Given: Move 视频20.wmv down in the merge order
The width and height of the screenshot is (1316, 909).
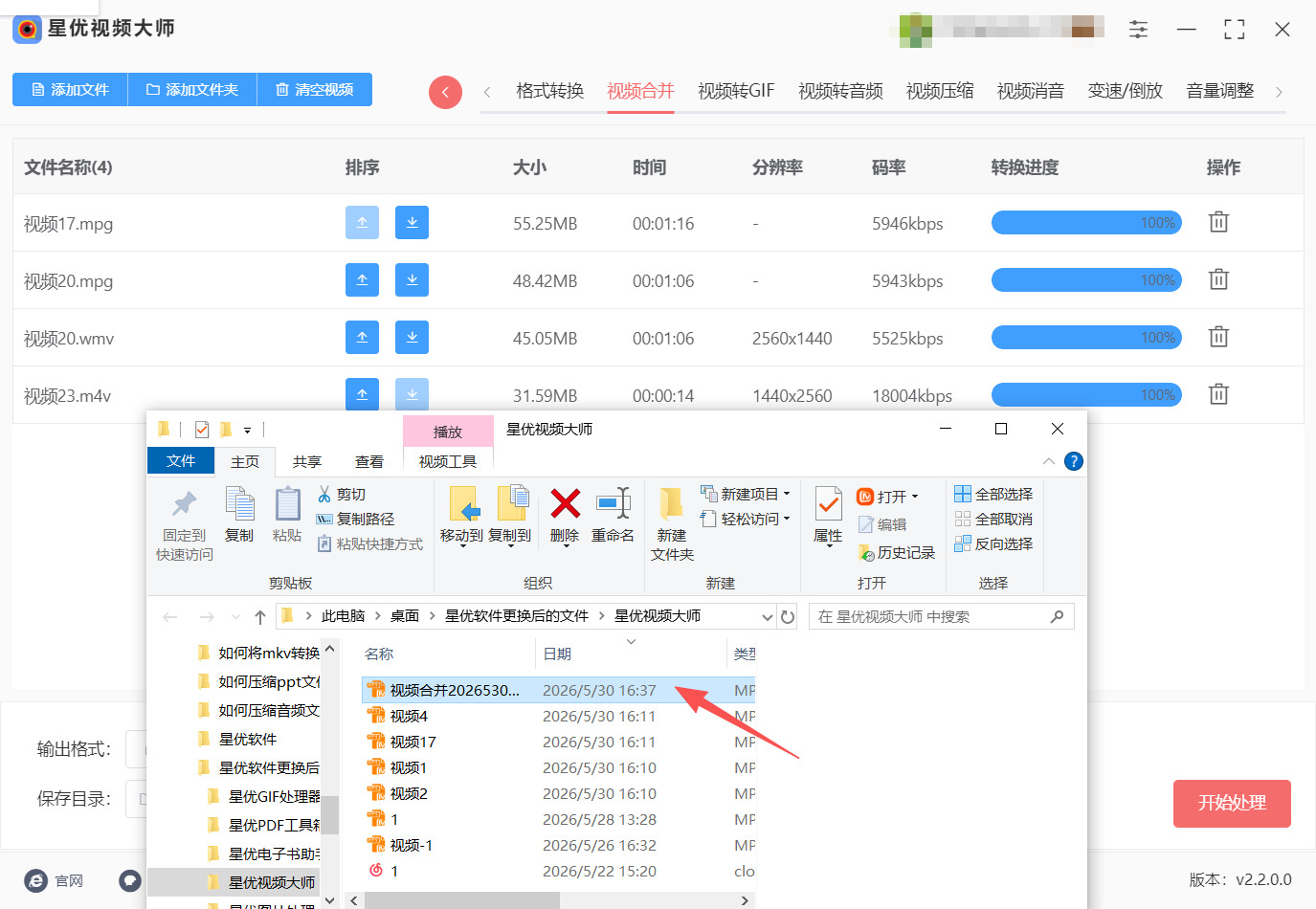Looking at the screenshot, I should coord(412,338).
